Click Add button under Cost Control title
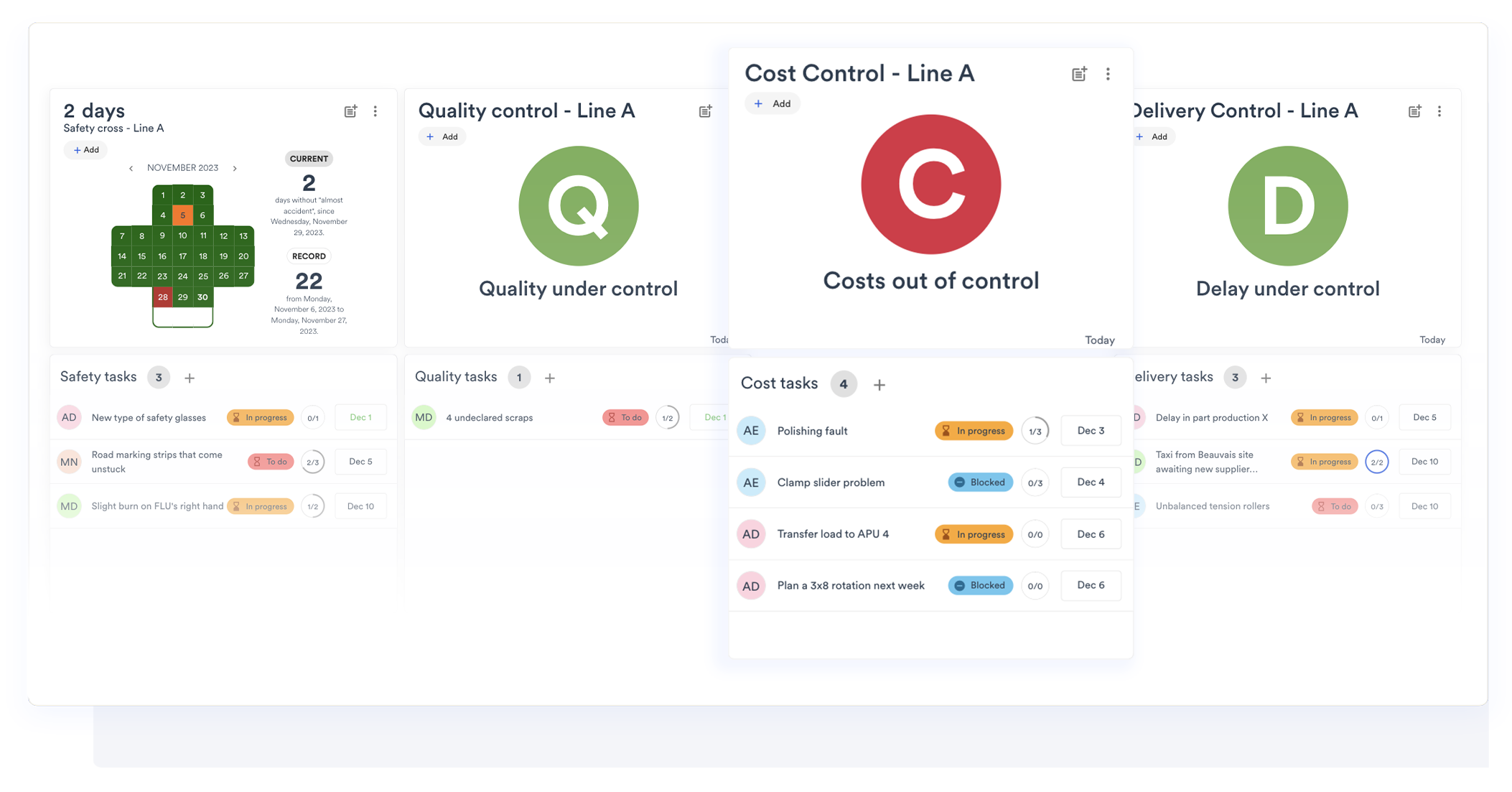The width and height of the screenshot is (1512, 792). pos(773,103)
